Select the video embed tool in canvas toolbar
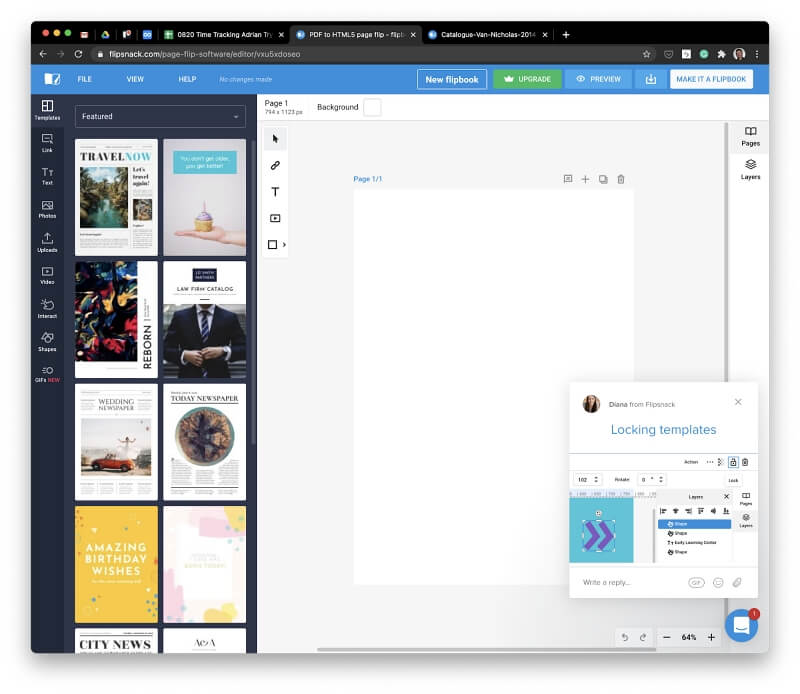 pyautogui.click(x=276, y=218)
